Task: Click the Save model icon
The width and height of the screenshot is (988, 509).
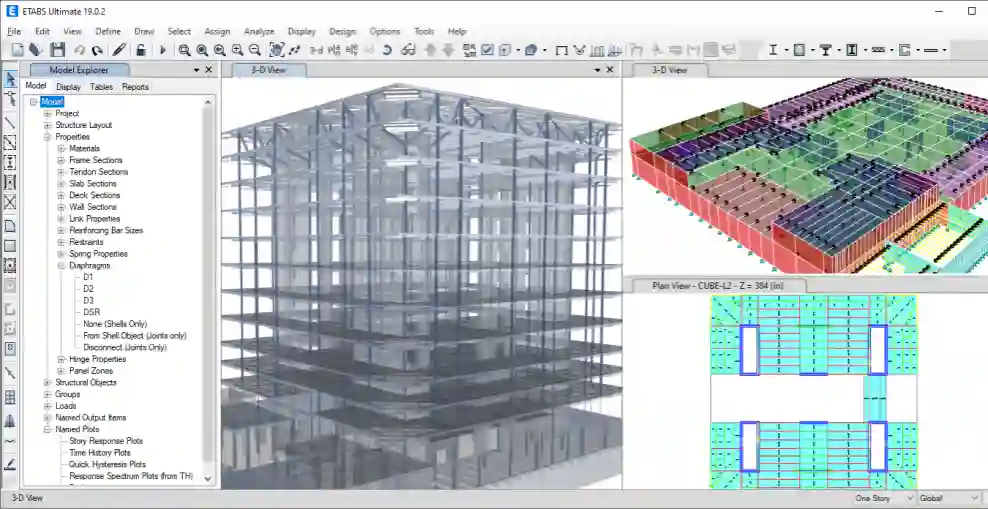Action: click(57, 50)
